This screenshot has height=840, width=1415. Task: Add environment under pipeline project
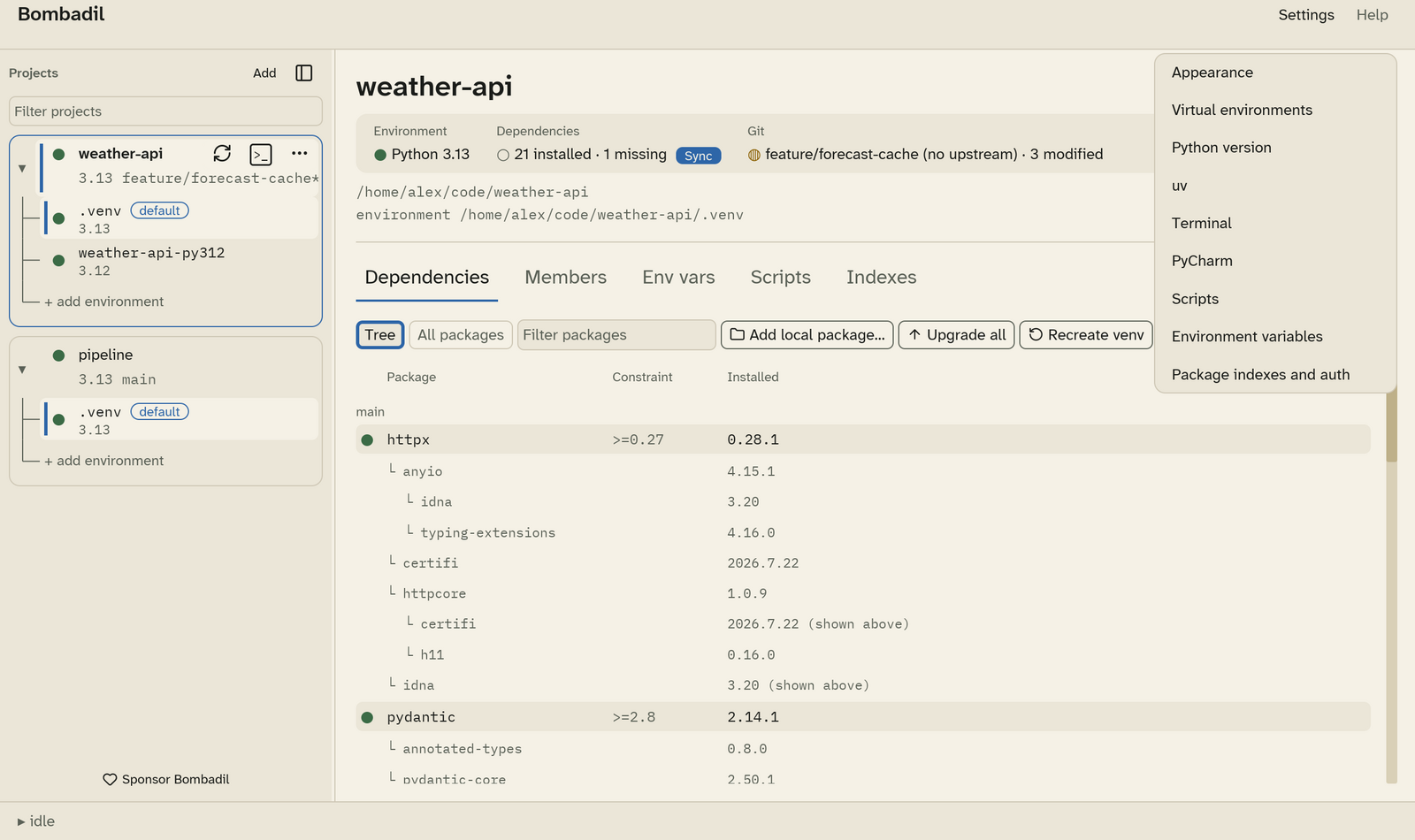pyautogui.click(x=104, y=461)
